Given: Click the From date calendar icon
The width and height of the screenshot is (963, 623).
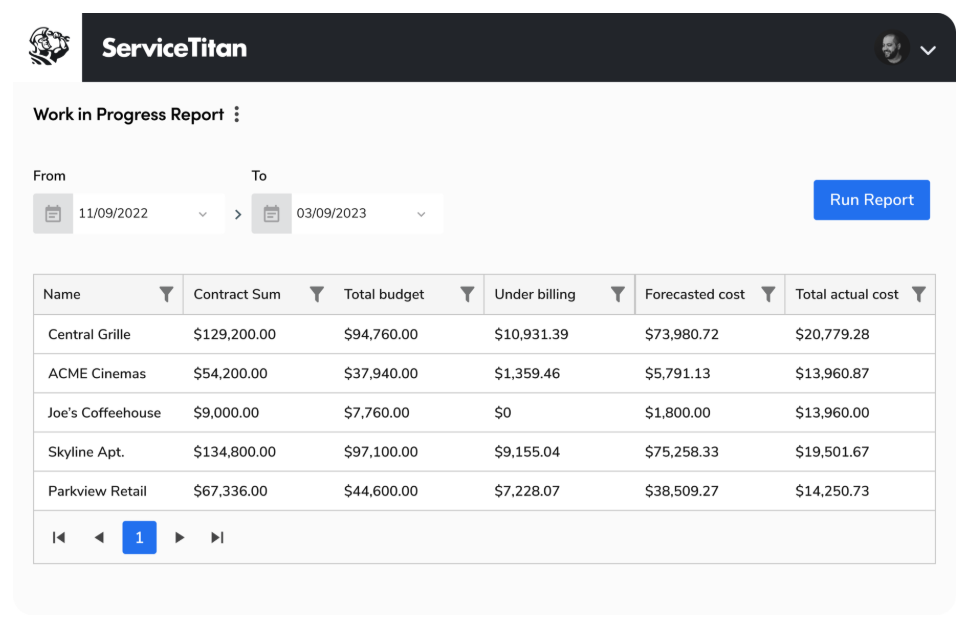Looking at the screenshot, I should pyautogui.click(x=53, y=214).
